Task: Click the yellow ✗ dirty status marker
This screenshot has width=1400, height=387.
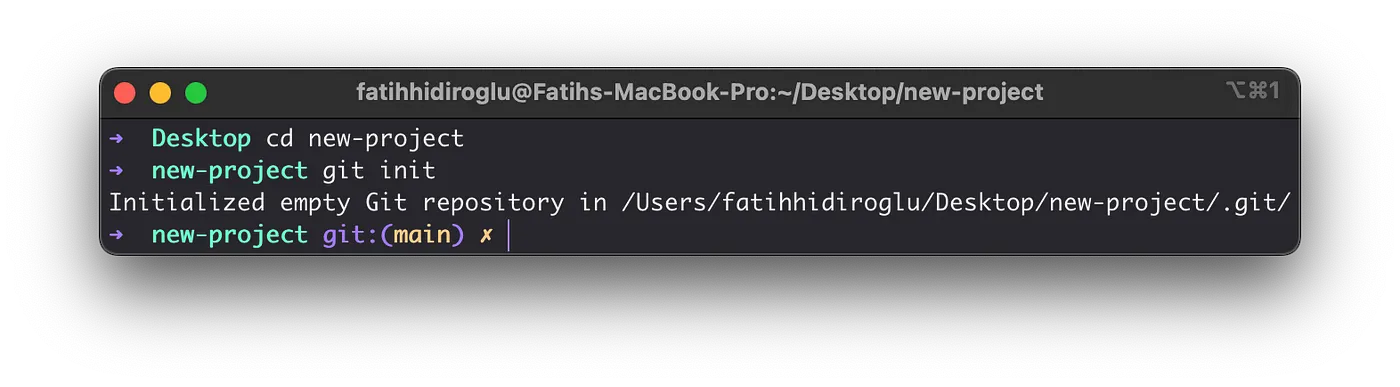Action: 487,236
